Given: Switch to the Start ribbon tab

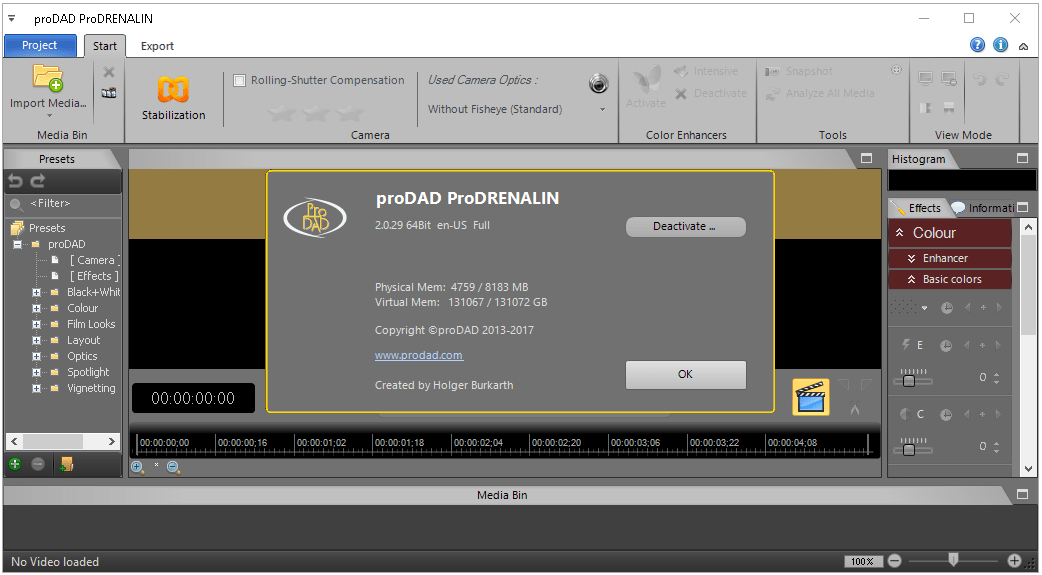Looking at the screenshot, I should [104, 46].
